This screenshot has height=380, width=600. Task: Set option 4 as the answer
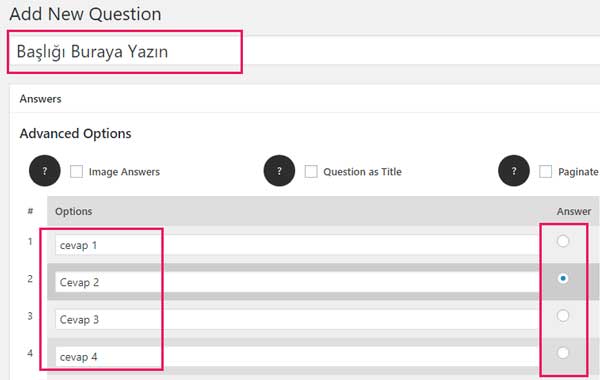point(563,352)
